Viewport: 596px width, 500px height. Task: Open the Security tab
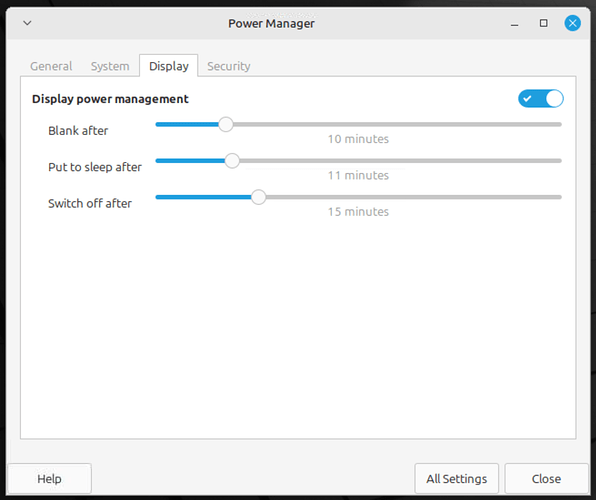tap(228, 66)
